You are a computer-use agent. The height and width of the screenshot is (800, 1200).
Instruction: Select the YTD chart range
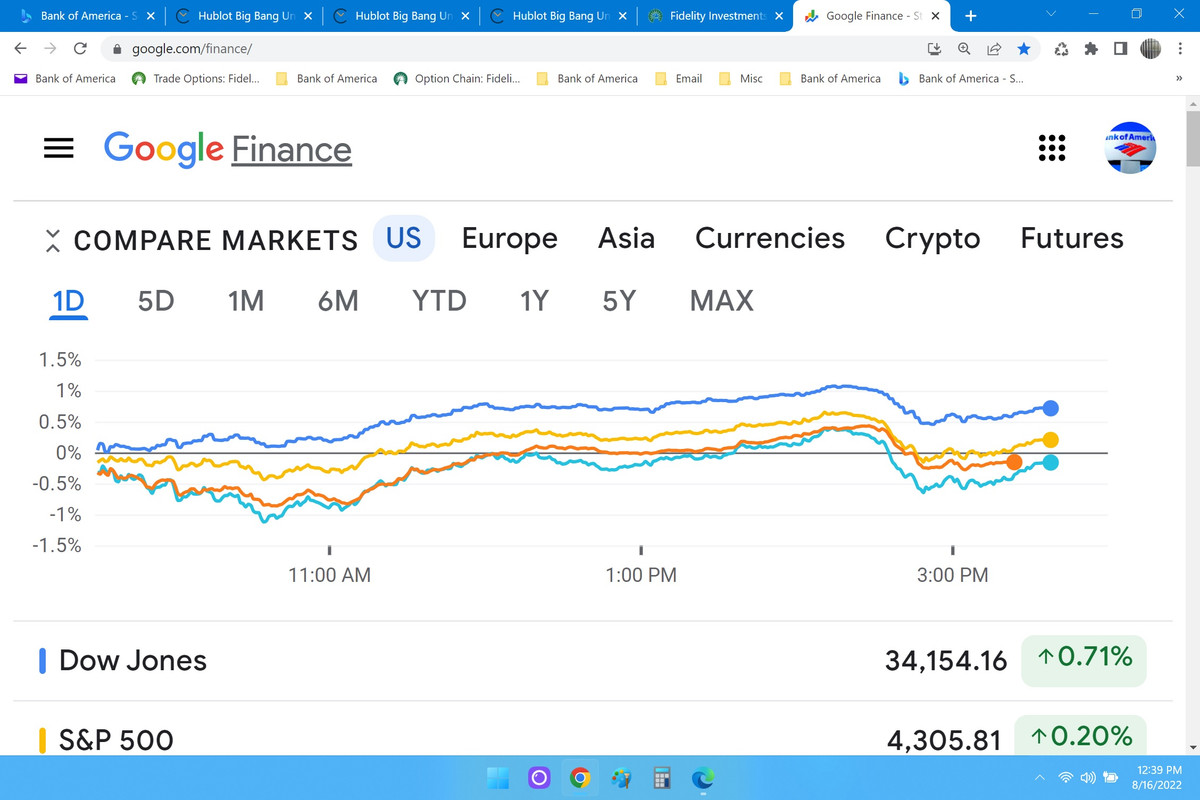point(439,300)
